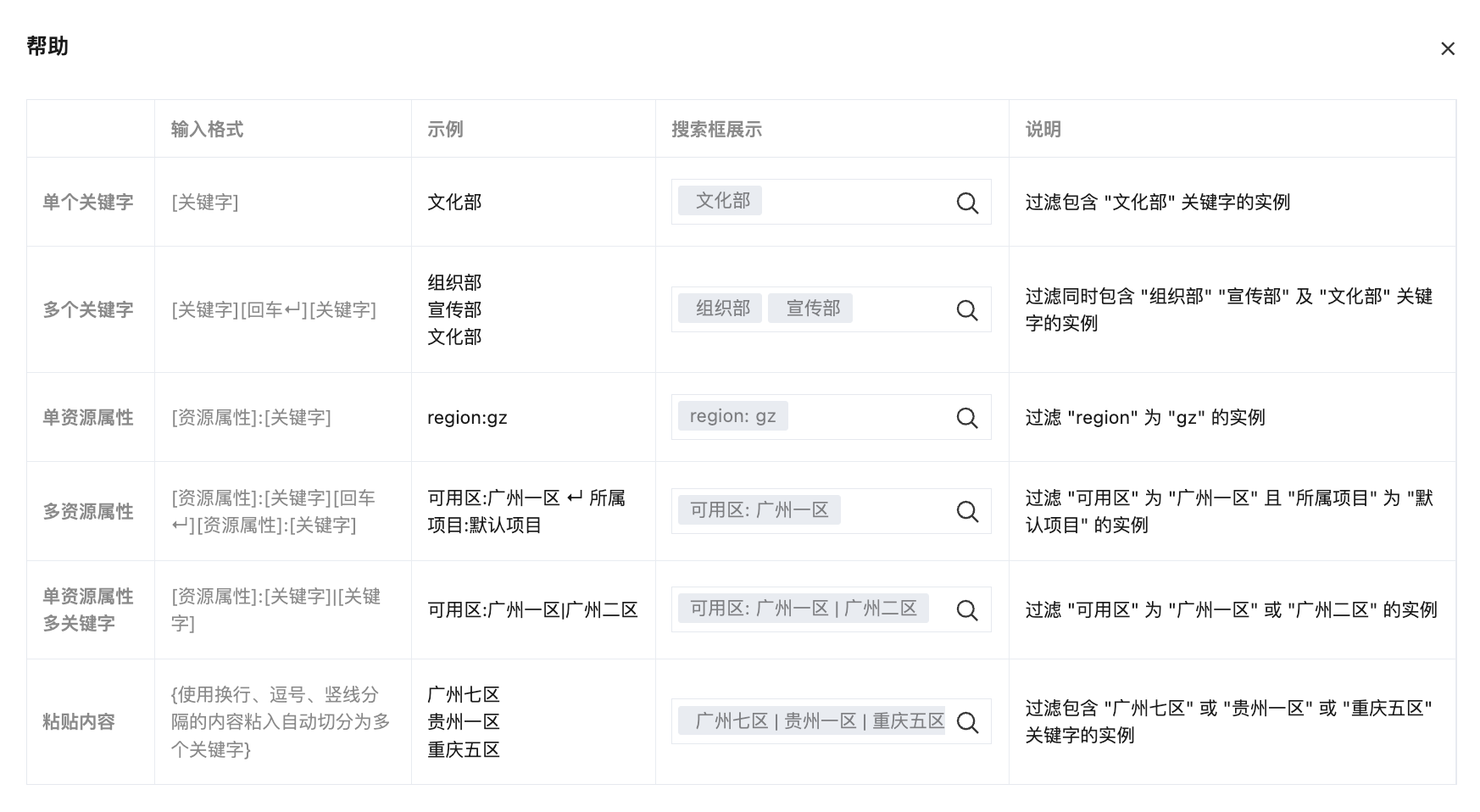Click the 帮助 dialog title

[47, 46]
